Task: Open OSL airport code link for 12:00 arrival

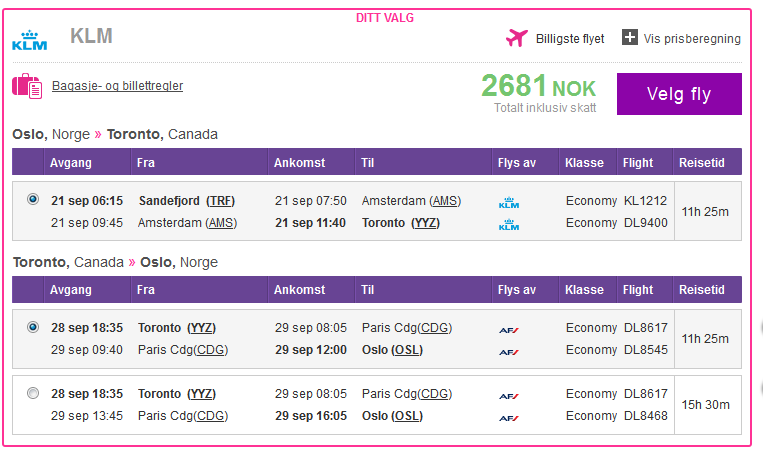Action: pos(407,350)
